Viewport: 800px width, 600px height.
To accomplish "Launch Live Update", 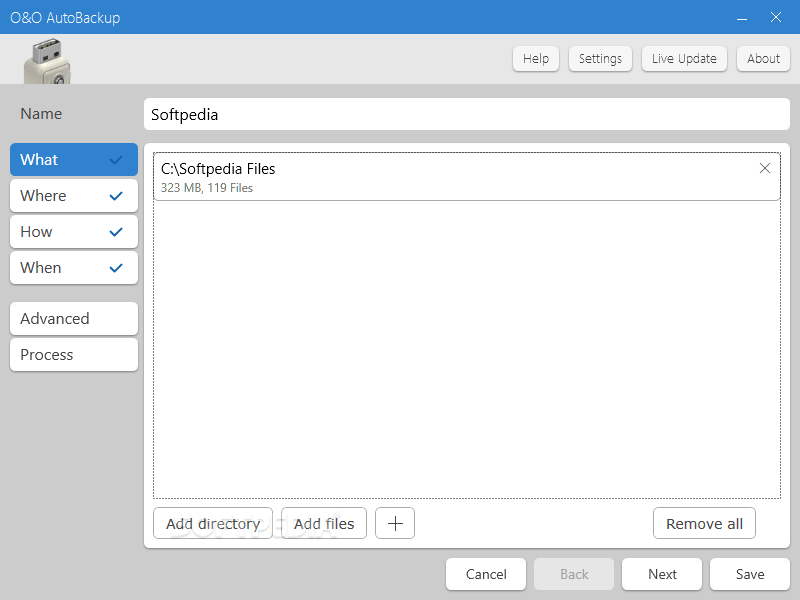I will (684, 59).
